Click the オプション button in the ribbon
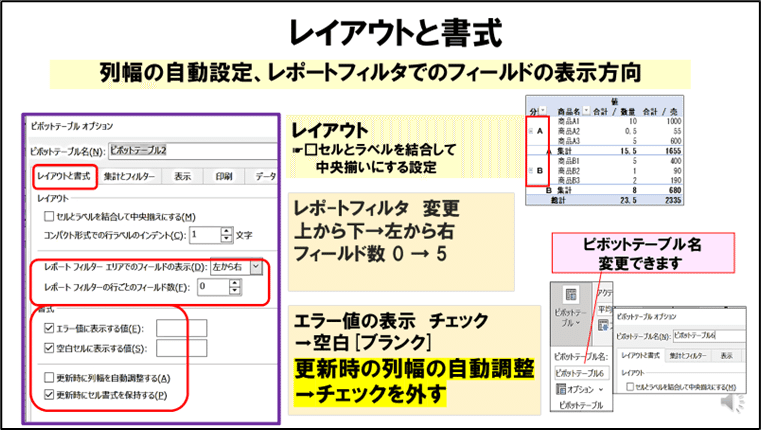 579,390
